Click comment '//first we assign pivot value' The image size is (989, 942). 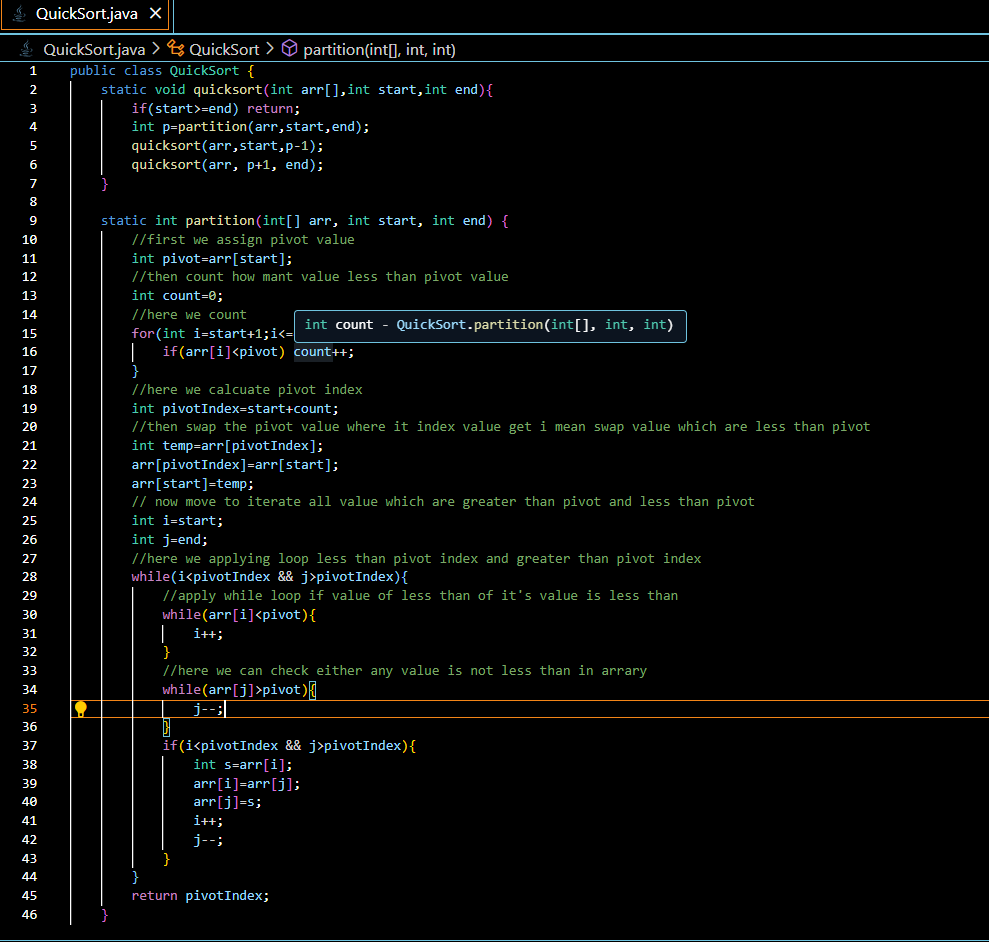[x=243, y=240]
